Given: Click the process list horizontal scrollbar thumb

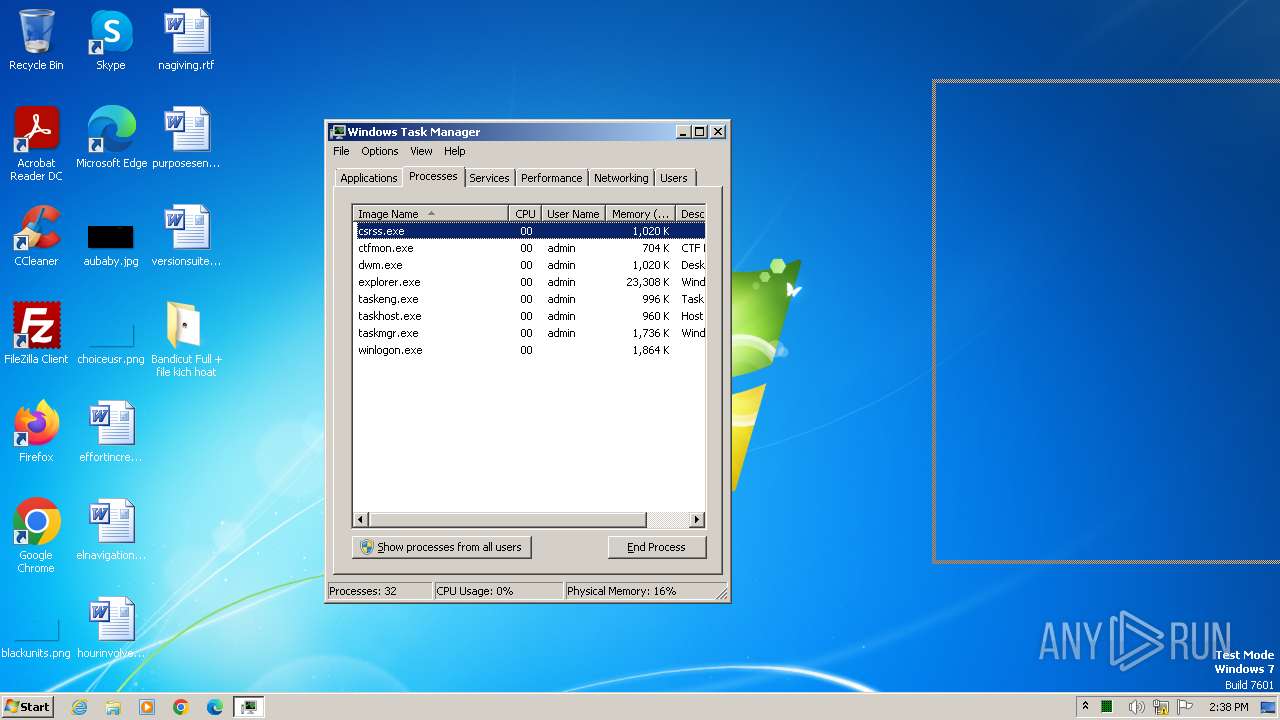Looking at the screenshot, I should pyautogui.click(x=508, y=520).
